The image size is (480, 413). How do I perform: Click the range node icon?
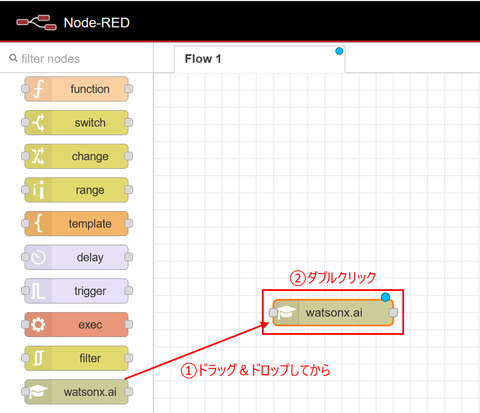[x=38, y=190]
